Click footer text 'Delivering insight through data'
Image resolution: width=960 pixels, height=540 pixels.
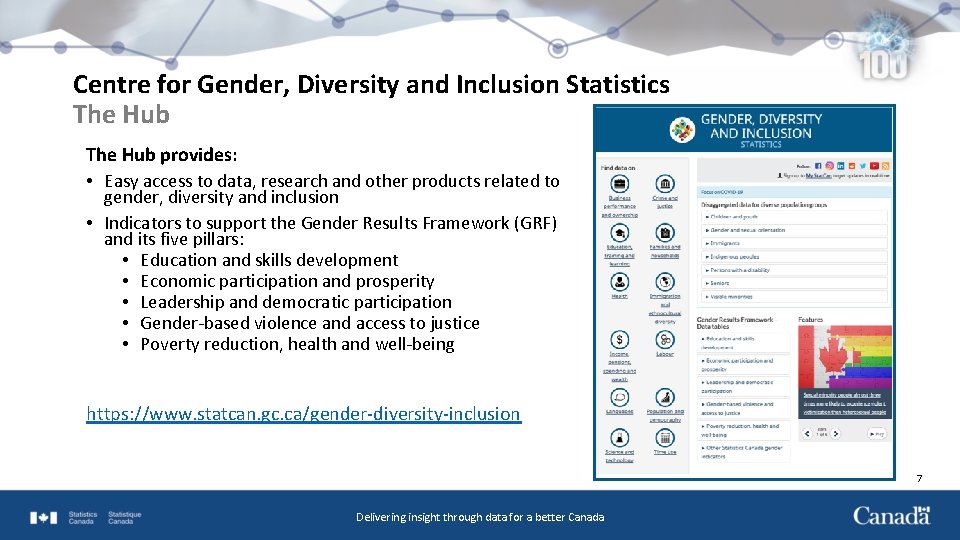coord(432,517)
